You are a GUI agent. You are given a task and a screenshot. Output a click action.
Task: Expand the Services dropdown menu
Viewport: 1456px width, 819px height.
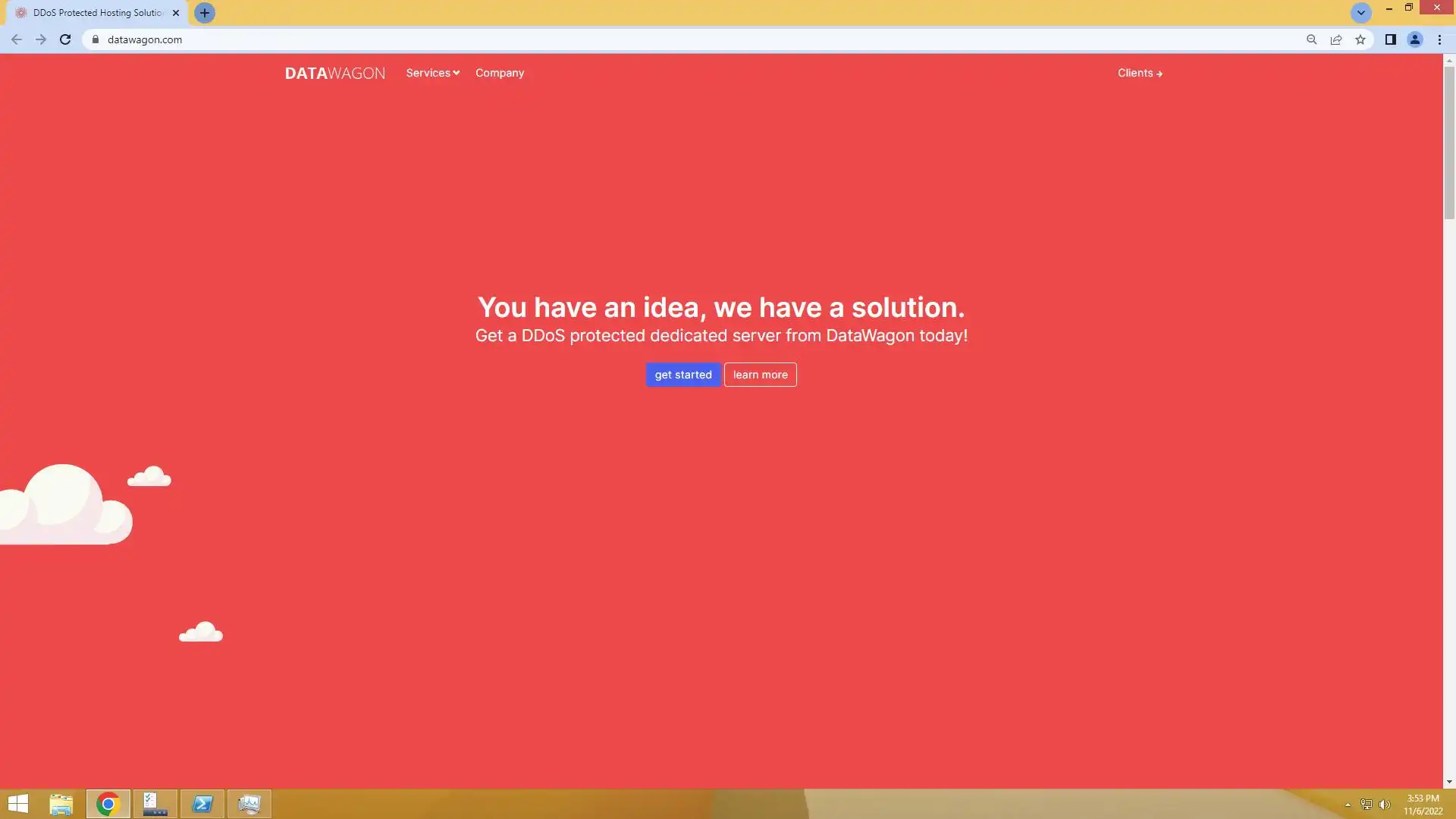coord(432,73)
